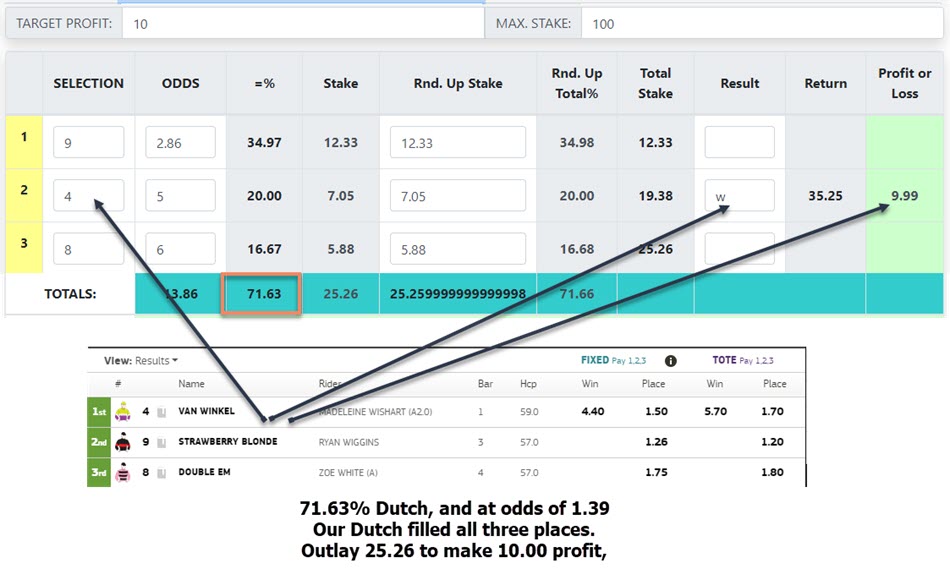Click Double Em's jockey silks icon
This screenshot has width=950, height=569.
click(123, 472)
